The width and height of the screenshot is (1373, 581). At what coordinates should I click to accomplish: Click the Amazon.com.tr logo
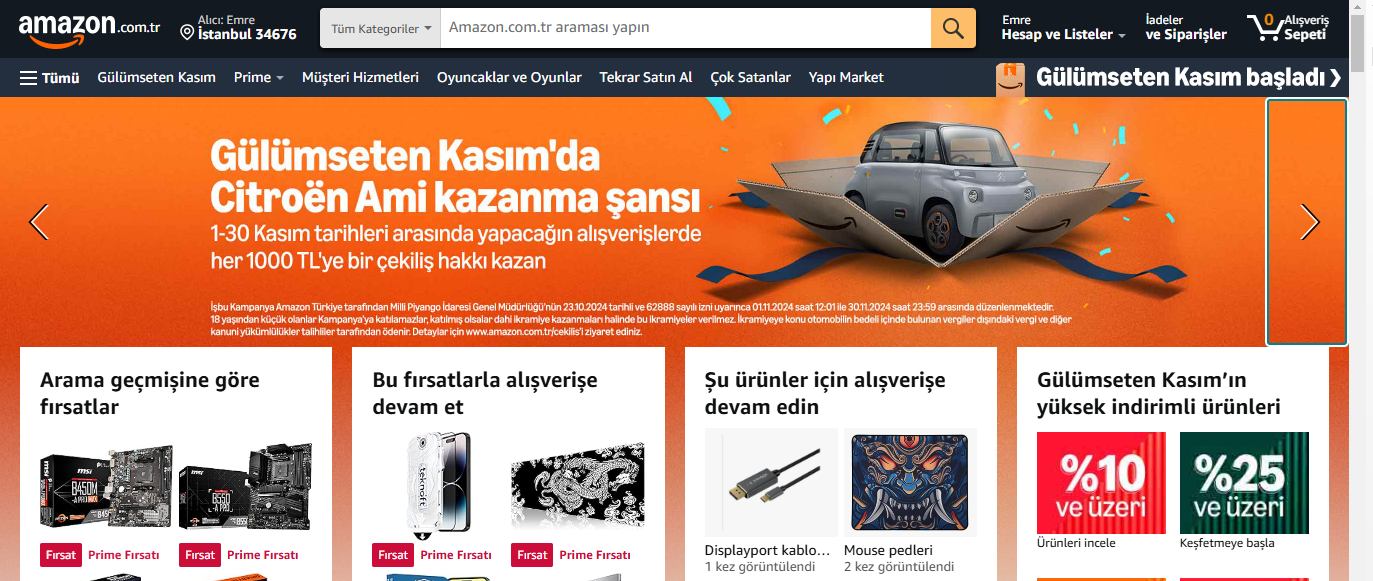click(x=89, y=30)
